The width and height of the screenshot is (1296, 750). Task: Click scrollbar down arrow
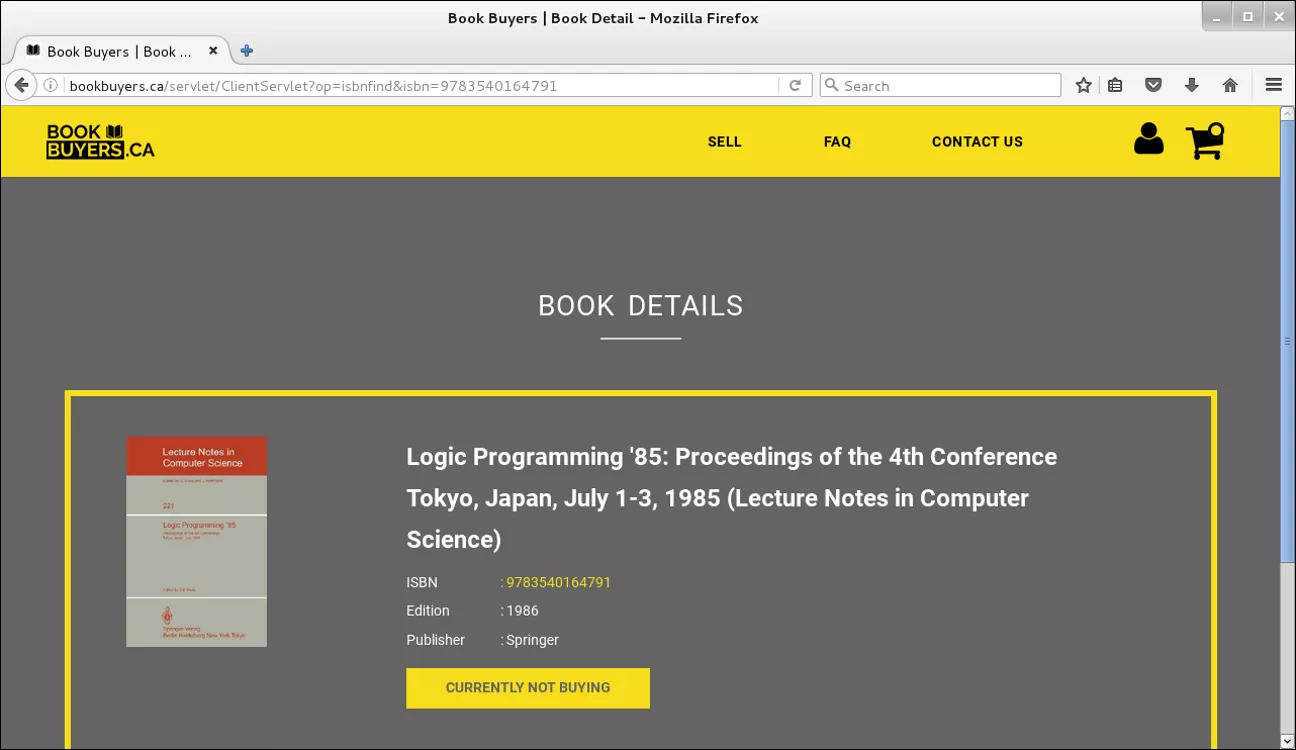tap(1287, 741)
